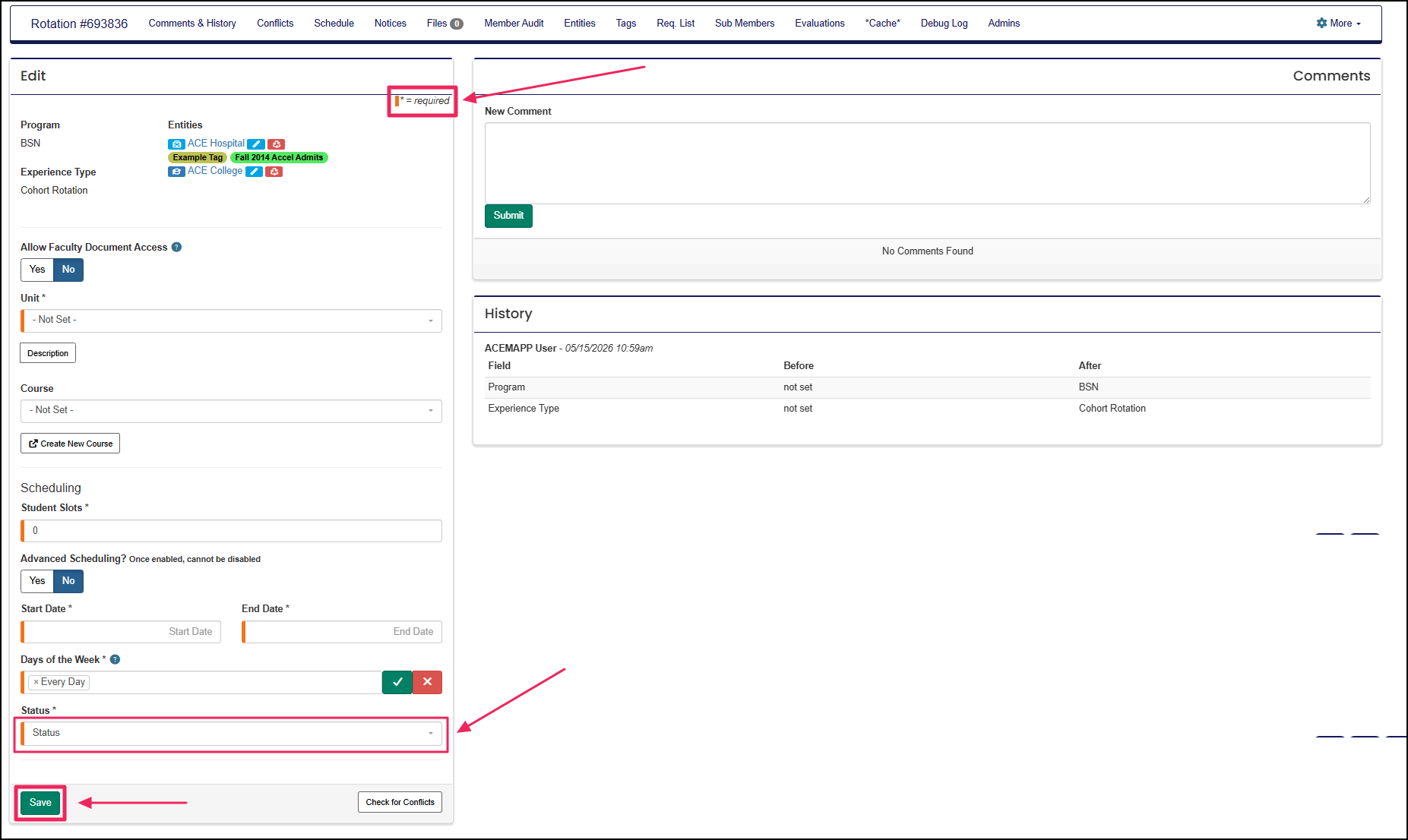
Task: Click the graduation cap icon beside ACE College
Action: pyautogui.click(x=176, y=172)
